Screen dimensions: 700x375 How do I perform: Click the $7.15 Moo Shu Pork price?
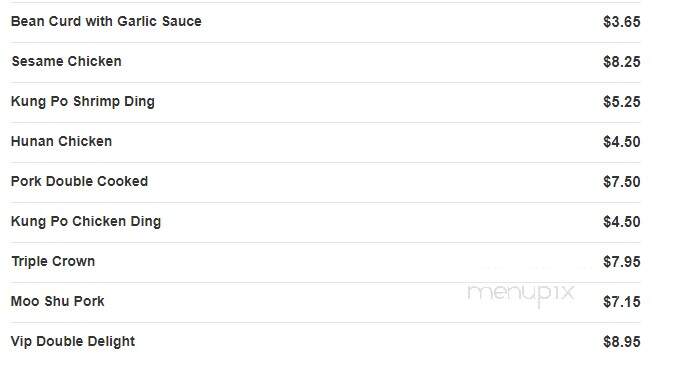coord(621,302)
